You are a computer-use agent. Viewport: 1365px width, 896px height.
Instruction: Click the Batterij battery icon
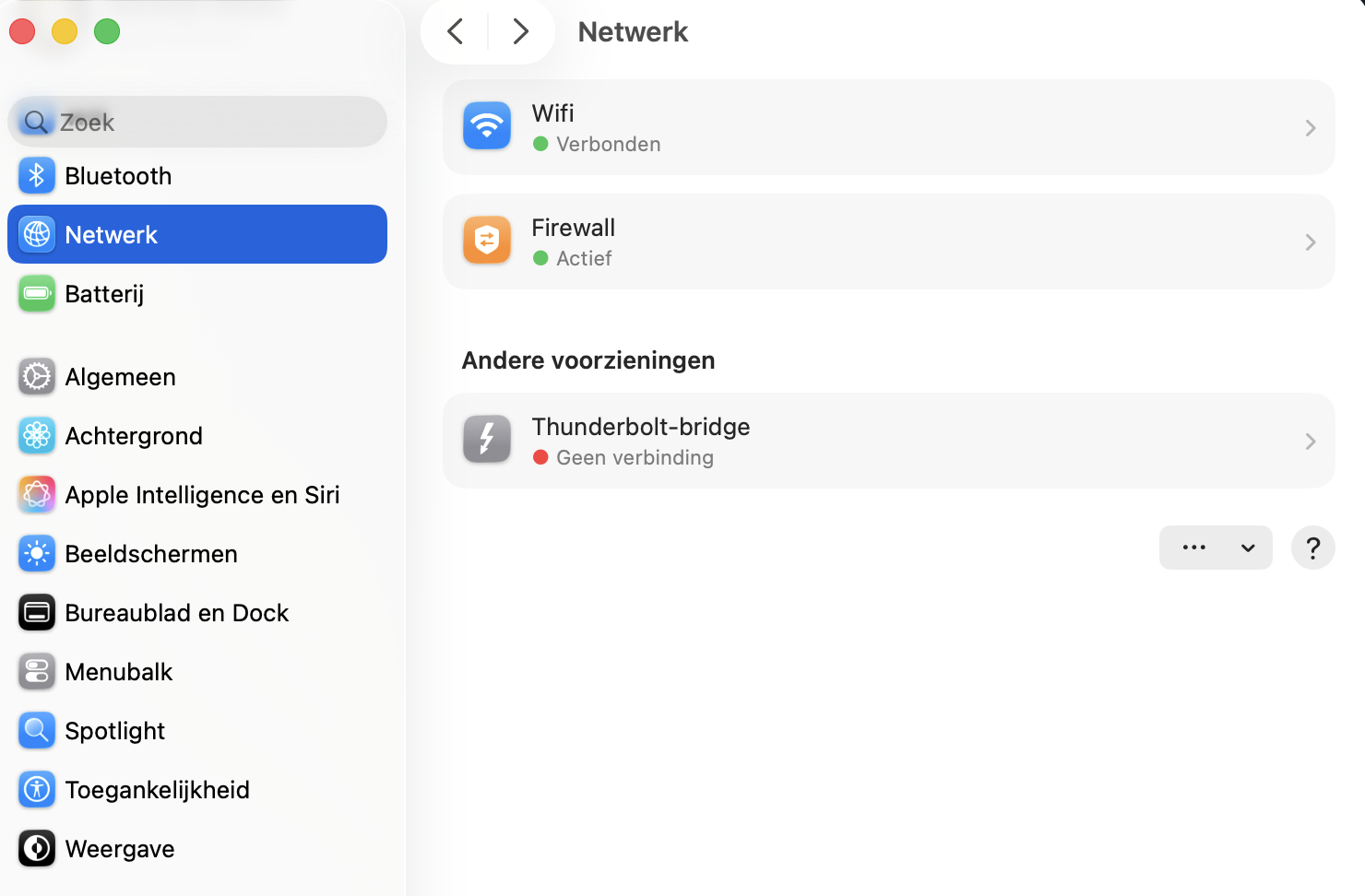[x=36, y=293]
